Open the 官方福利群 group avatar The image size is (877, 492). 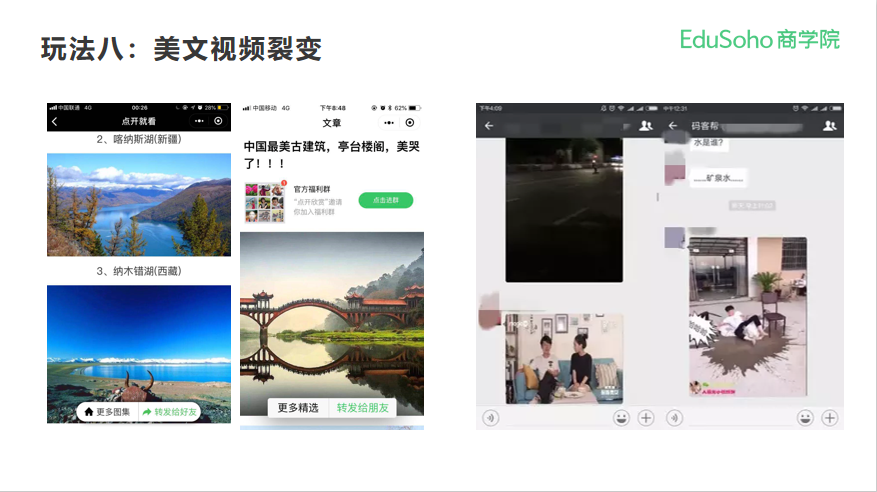[x=264, y=201]
